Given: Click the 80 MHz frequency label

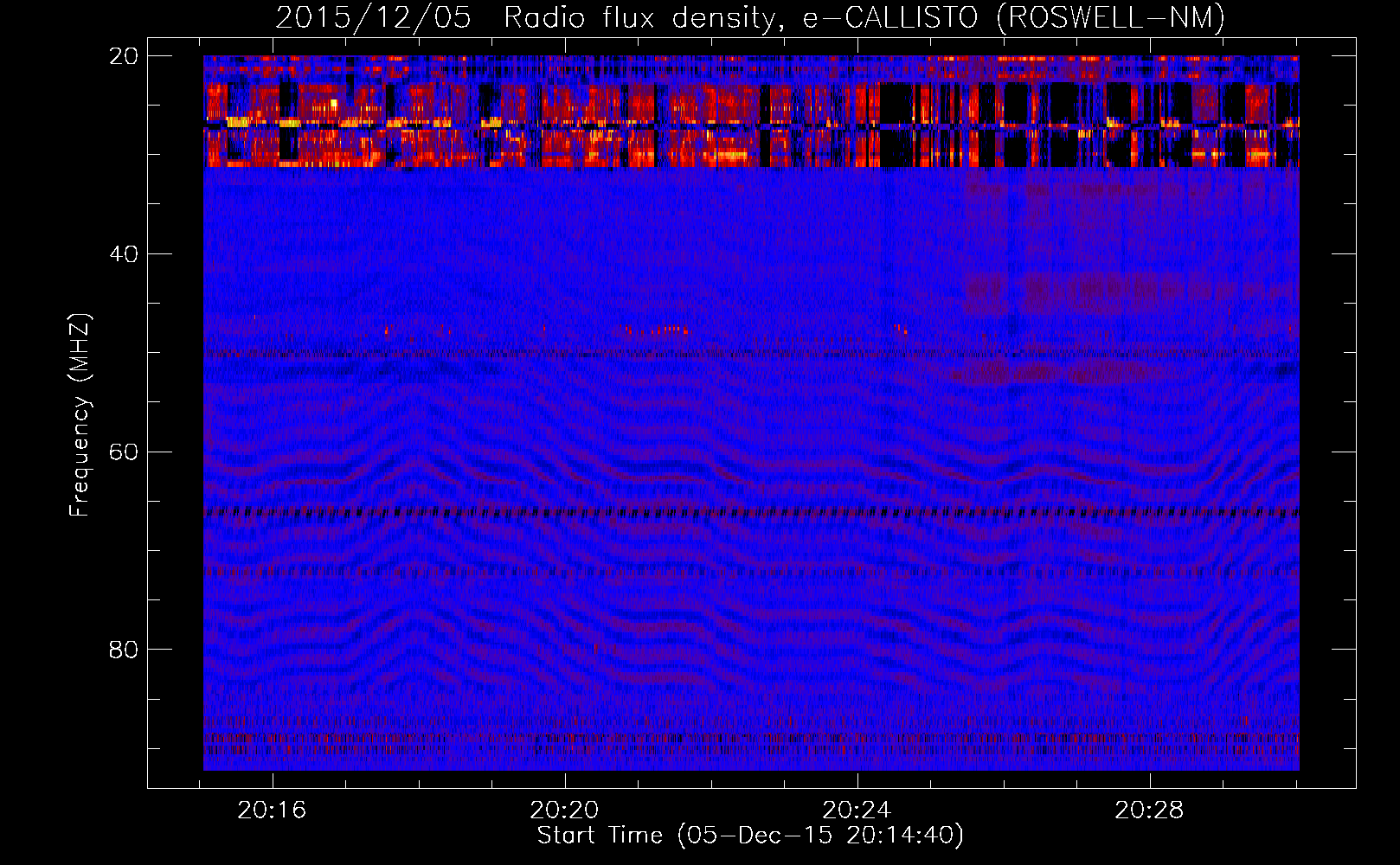Looking at the screenshot, I should tap(124, 649).
